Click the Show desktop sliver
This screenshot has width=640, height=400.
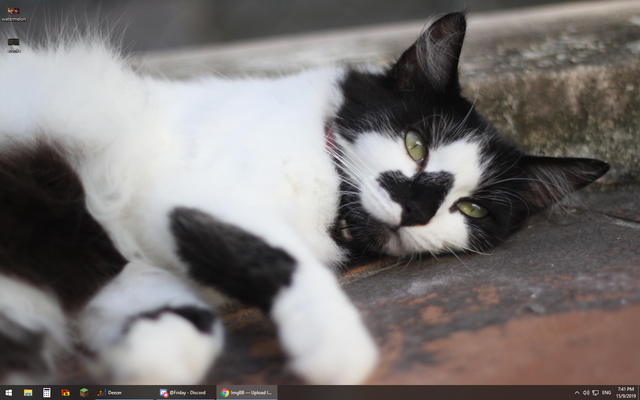pos(638,393)
